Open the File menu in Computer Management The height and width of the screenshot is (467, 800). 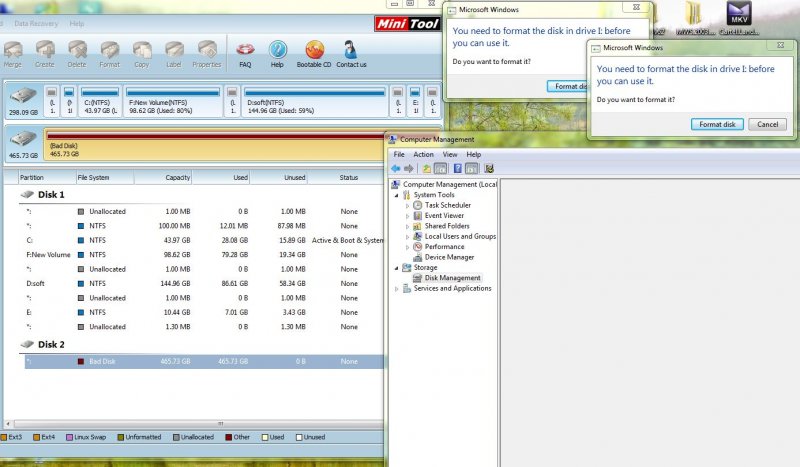click(x=399, y=154)
